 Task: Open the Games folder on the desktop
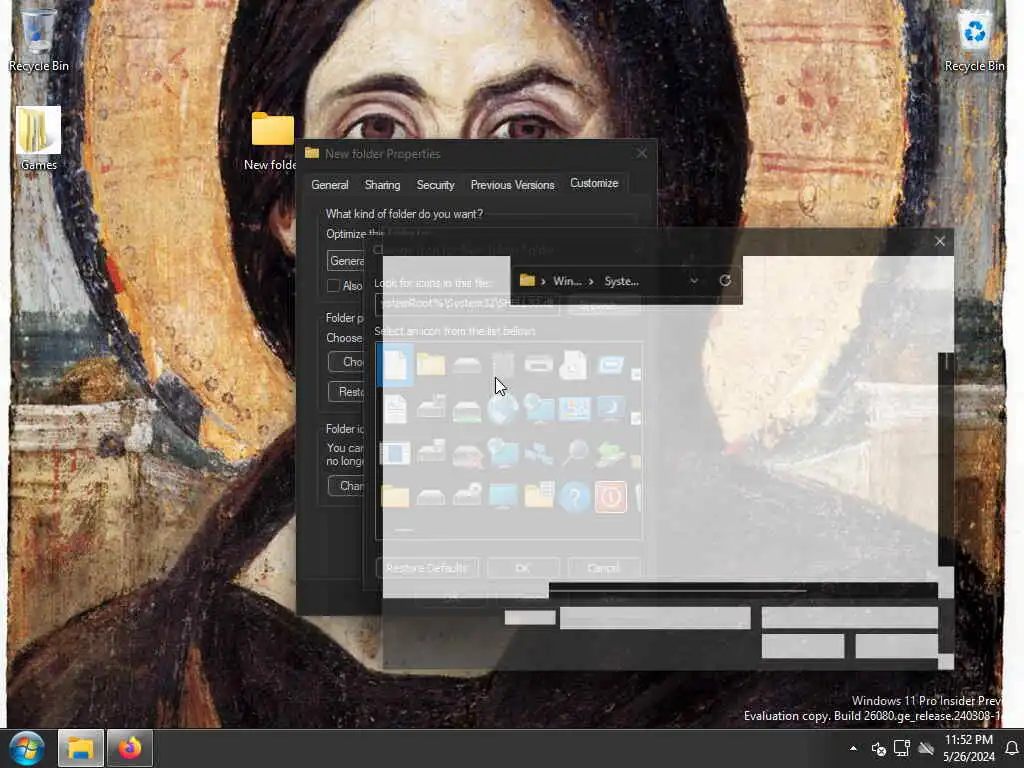pos(38,138)
